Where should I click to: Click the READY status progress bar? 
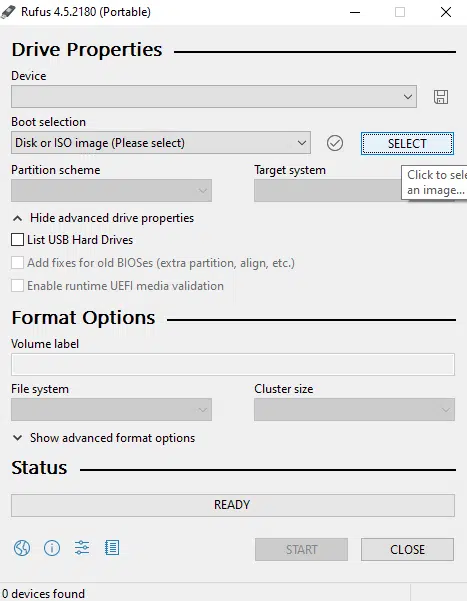233,505
